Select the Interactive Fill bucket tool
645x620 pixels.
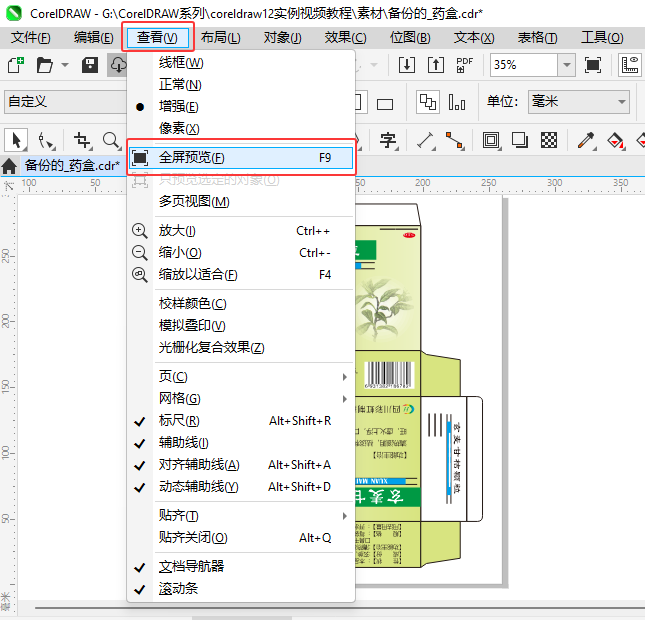click(x=616, y=141)
